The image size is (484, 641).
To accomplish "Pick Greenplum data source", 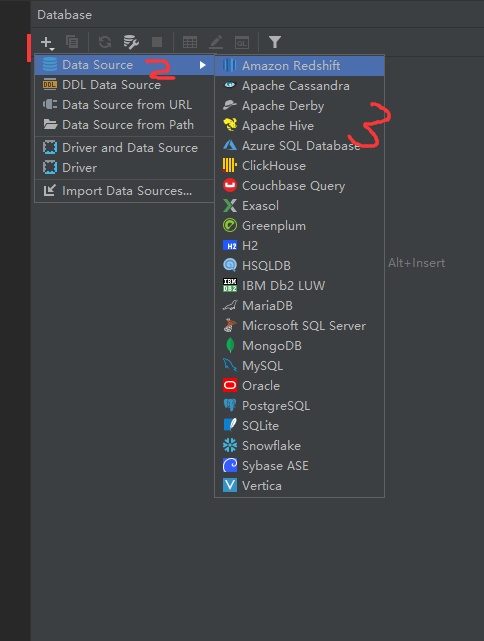I will tap(299, 226).
